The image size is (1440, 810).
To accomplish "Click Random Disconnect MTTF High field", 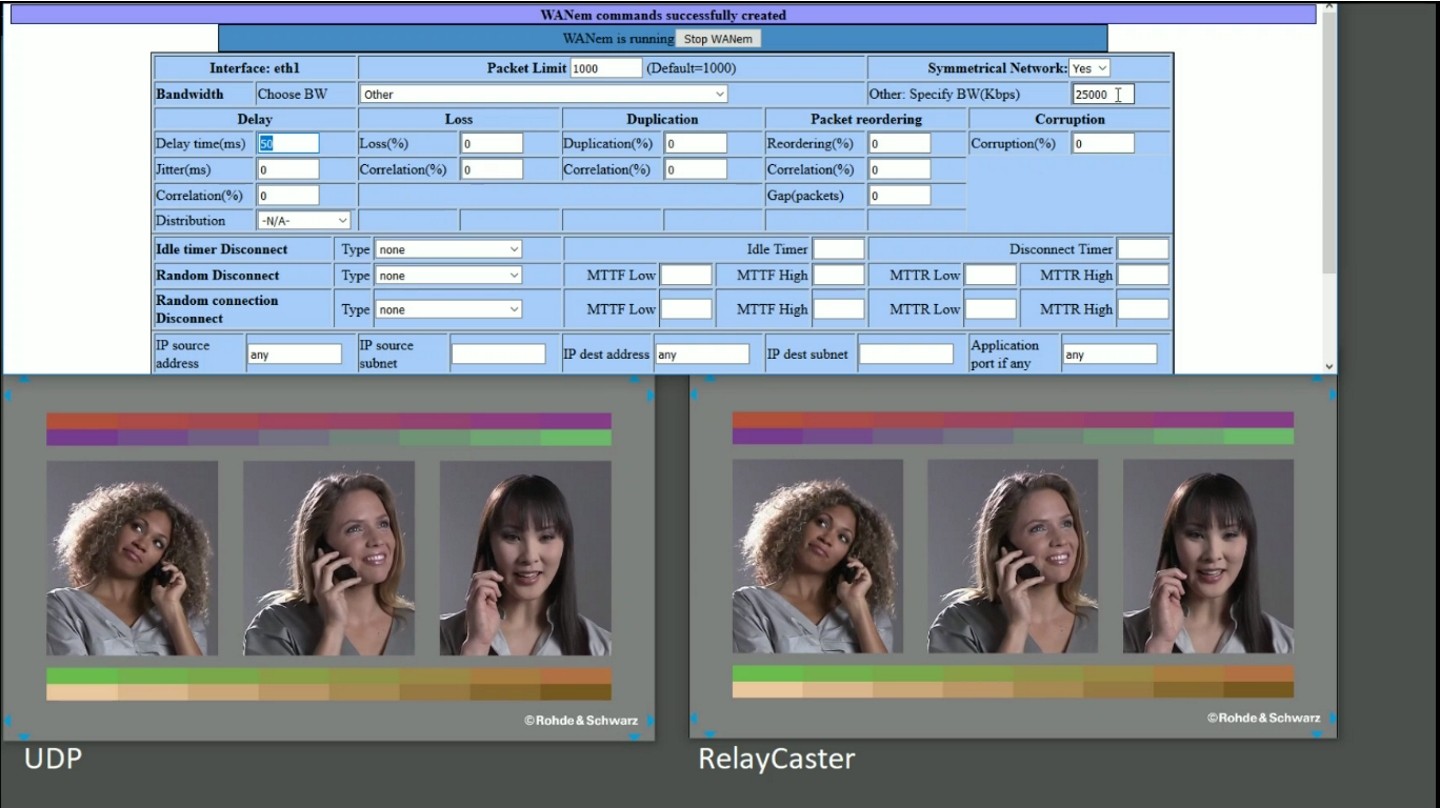I will [838, 275].
